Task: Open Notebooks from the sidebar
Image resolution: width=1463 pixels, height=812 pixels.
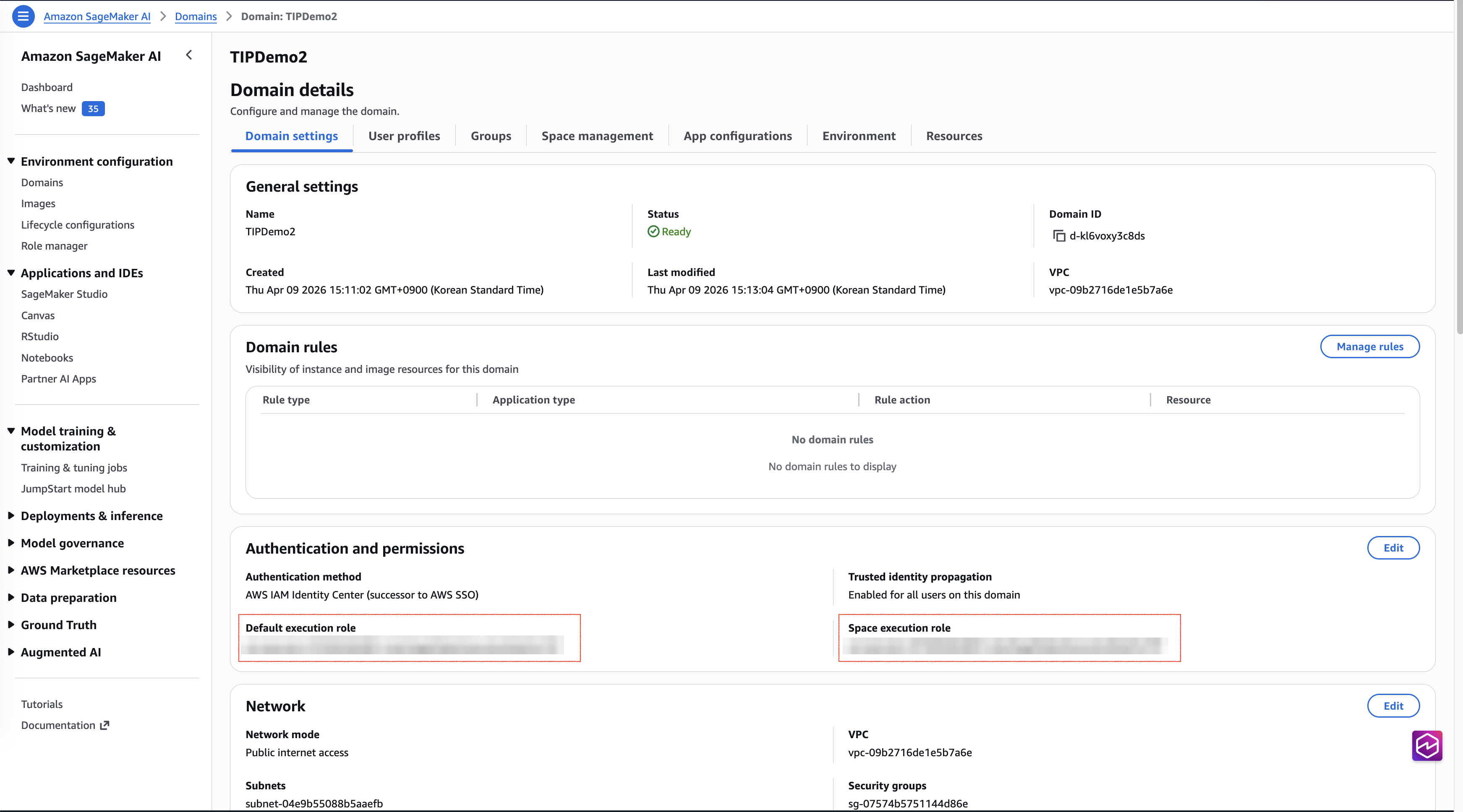Action: point(47,358)
